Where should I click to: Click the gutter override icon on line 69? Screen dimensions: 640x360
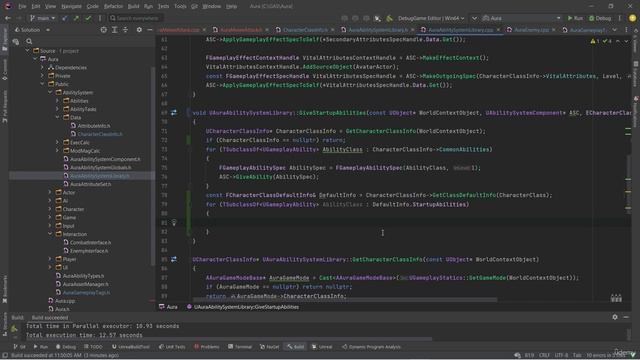[x=174, y=113]
